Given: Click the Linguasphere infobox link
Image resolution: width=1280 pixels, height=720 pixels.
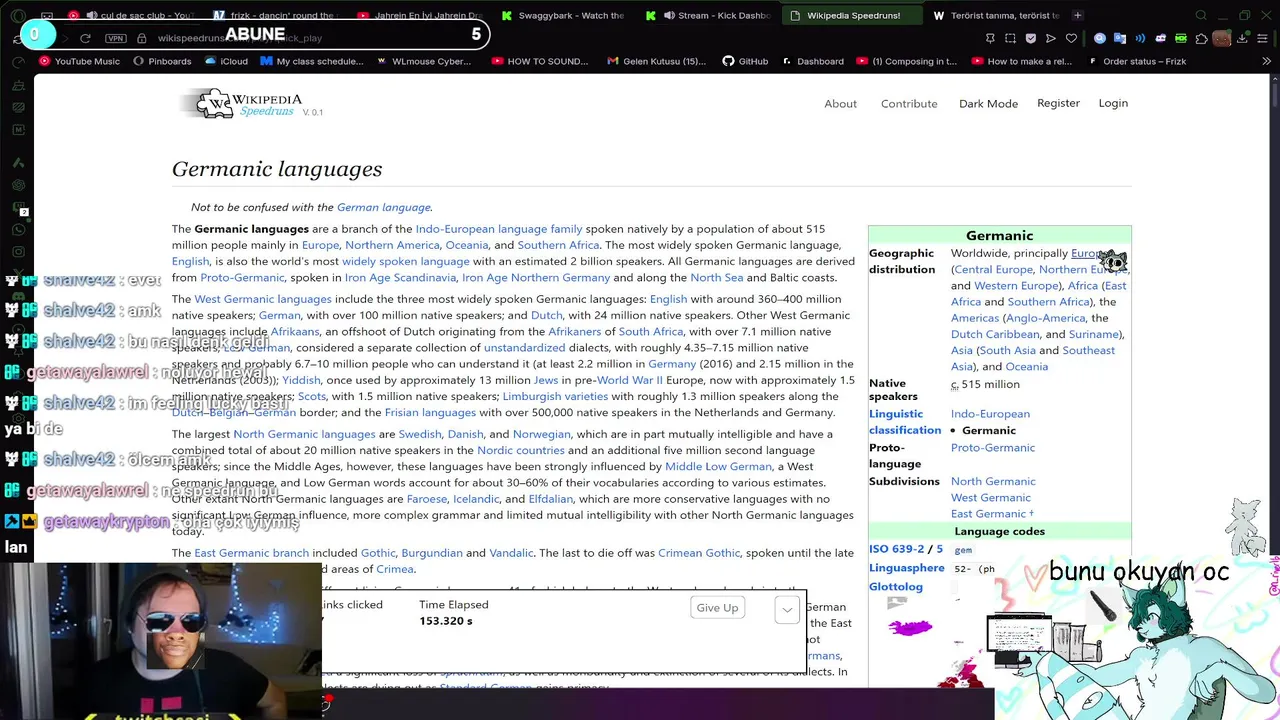Looking at the screenshot, I should click(906, 568).
